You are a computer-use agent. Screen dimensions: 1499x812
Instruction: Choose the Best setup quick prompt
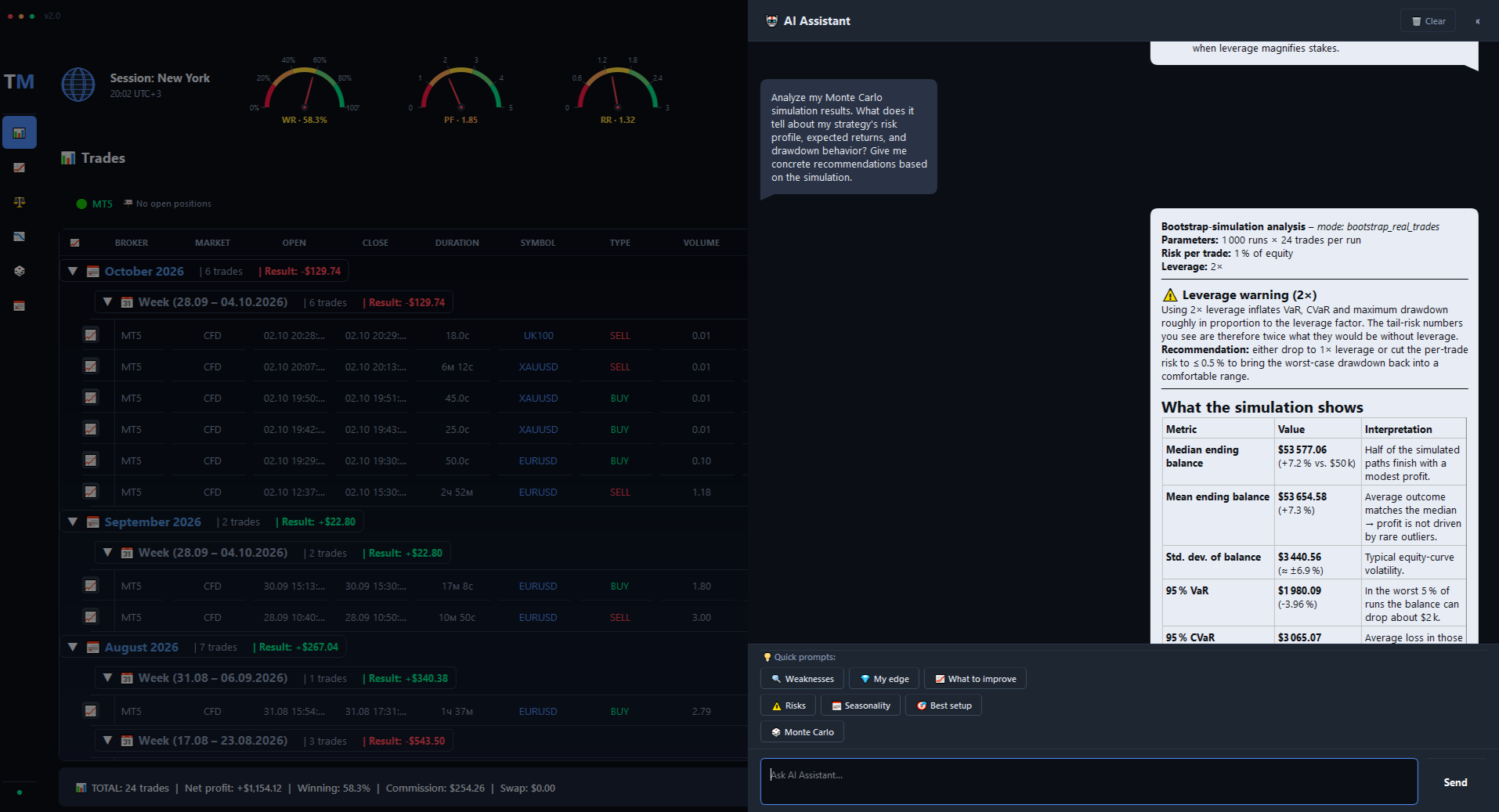click(x=944, y=706)
